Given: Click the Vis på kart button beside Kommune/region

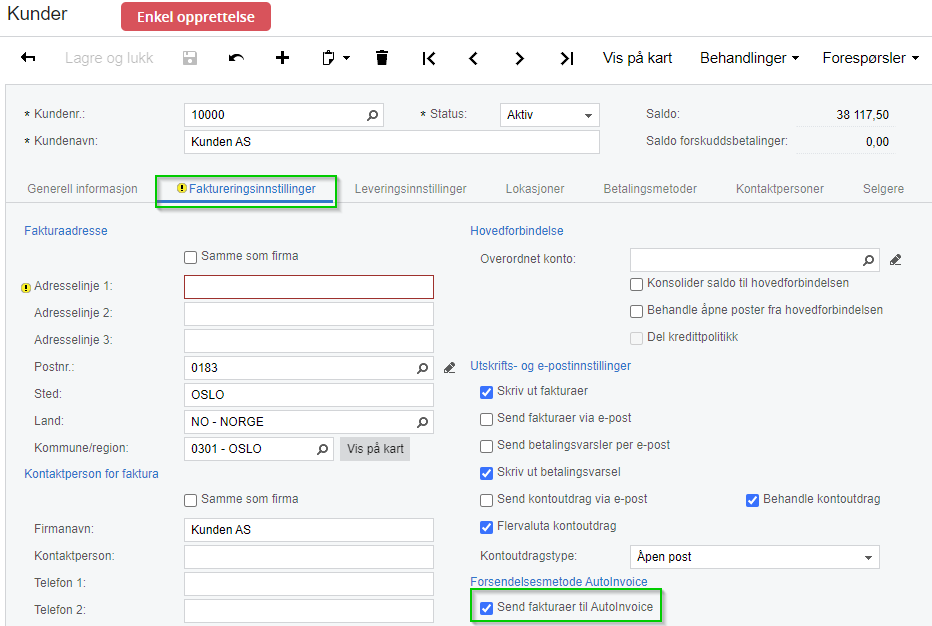Looking at the screenshot, I should tap(374, 448).
